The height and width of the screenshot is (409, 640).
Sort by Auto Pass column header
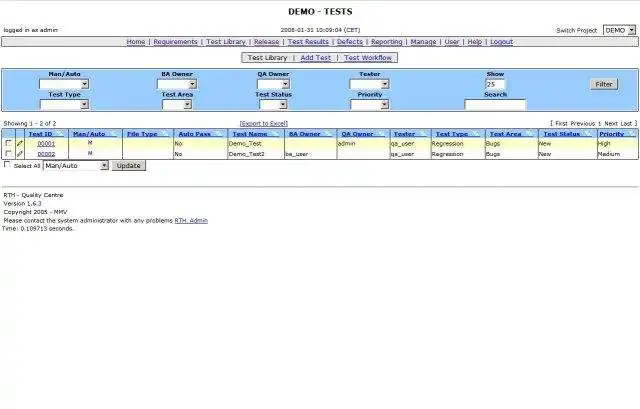tap(194, 134)
